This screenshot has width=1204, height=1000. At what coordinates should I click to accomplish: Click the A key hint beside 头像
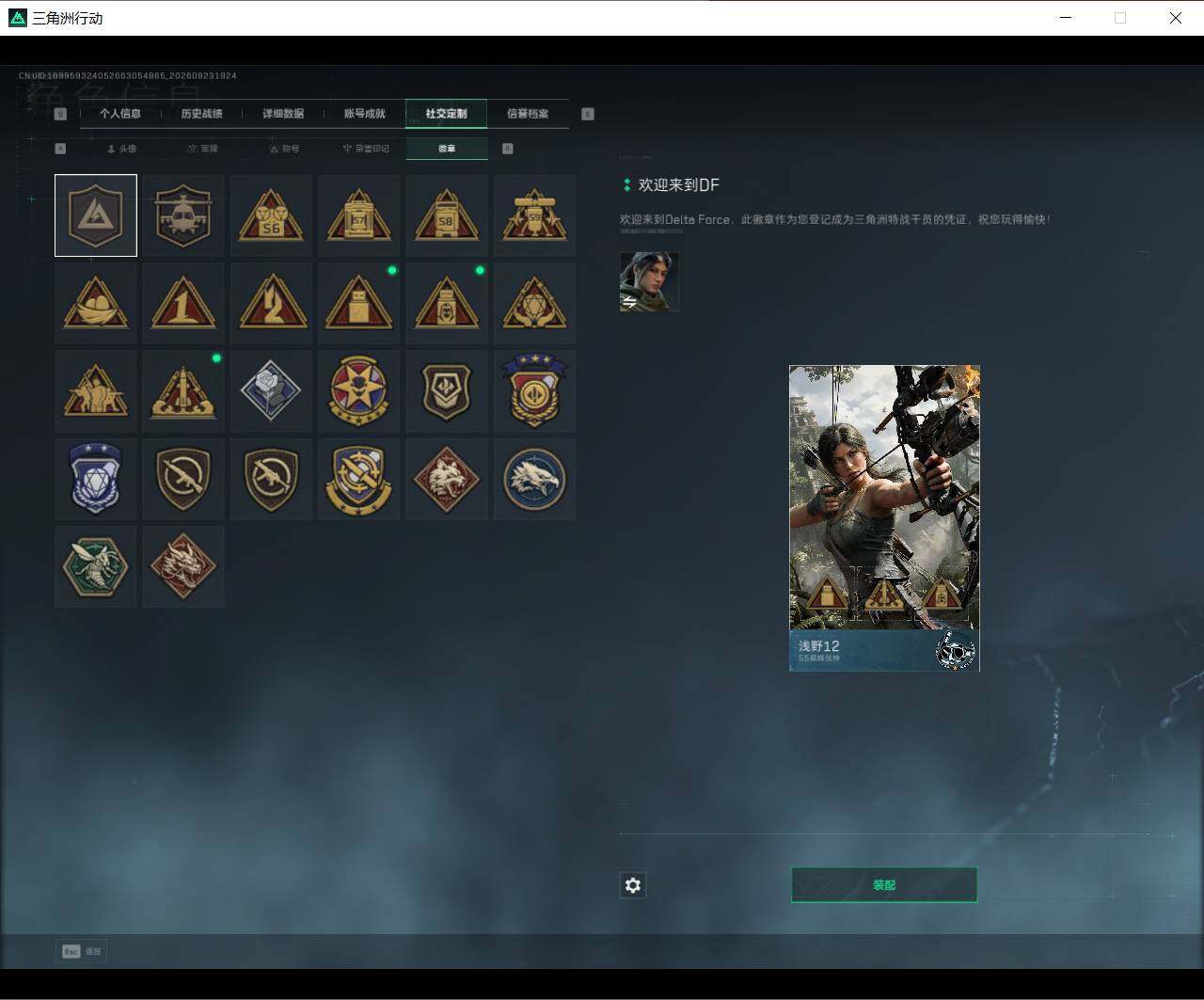tap(61, 149)
